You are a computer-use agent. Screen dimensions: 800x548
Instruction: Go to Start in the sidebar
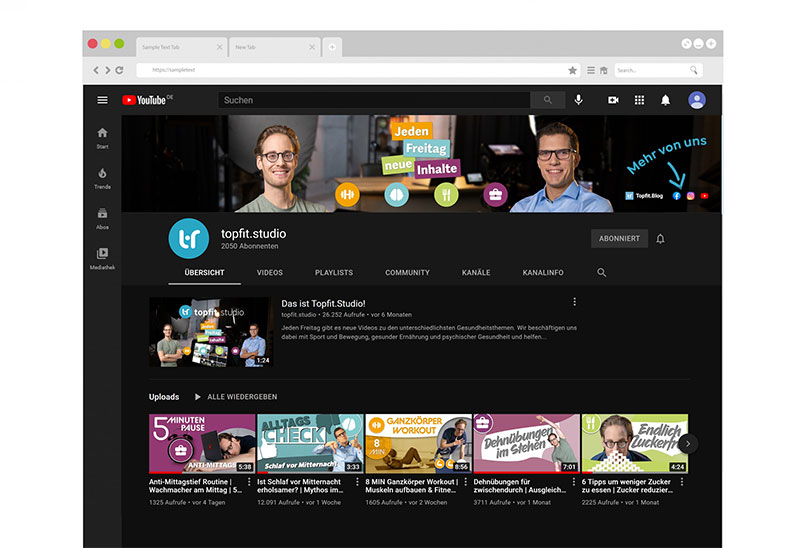pos(102,138)
